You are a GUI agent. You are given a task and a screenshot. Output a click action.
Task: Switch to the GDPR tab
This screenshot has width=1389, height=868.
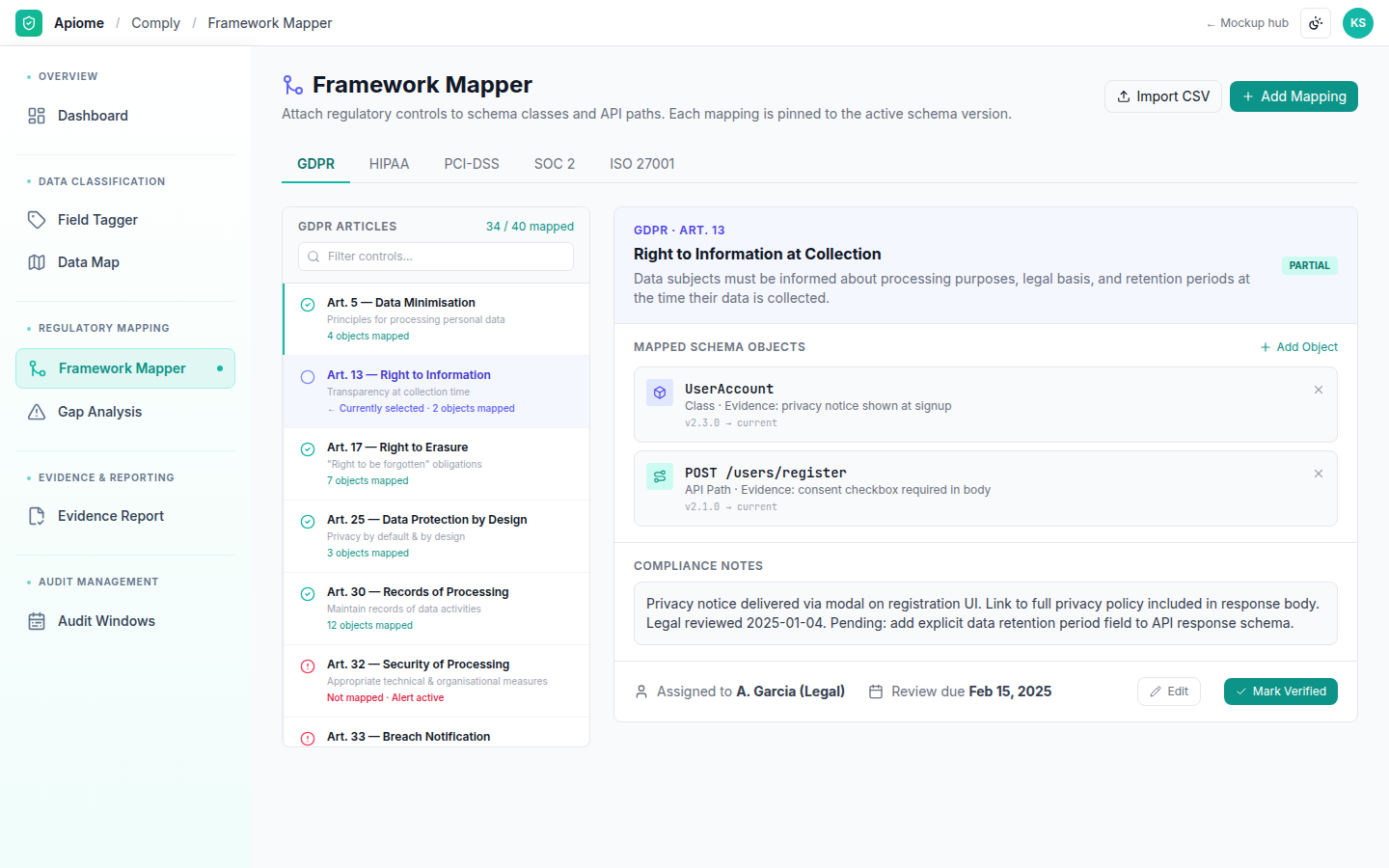[316, 164]
